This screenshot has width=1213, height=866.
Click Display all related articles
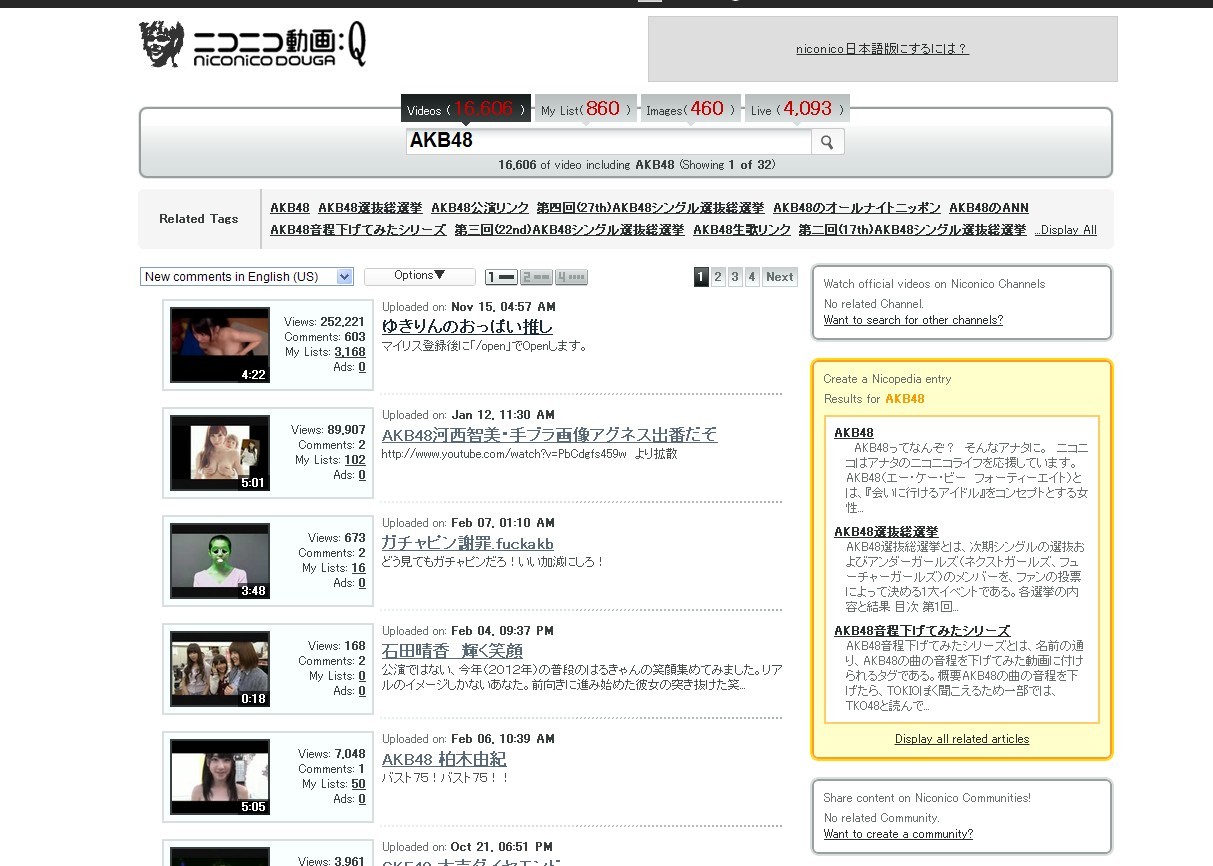point(962,739)
